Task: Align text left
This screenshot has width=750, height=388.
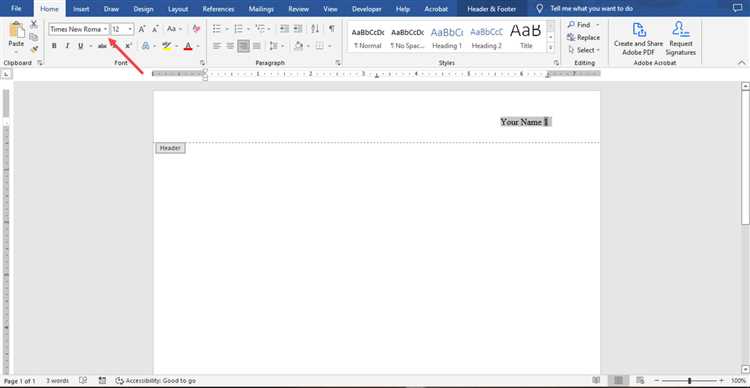Action: (x=217, y=46)
